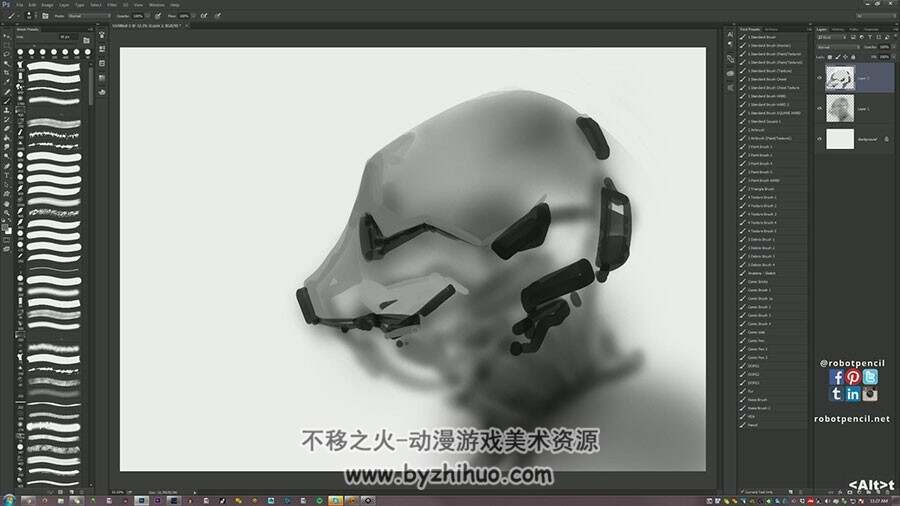
Task: Select the Lasso tool
Action: click(6, 55)
